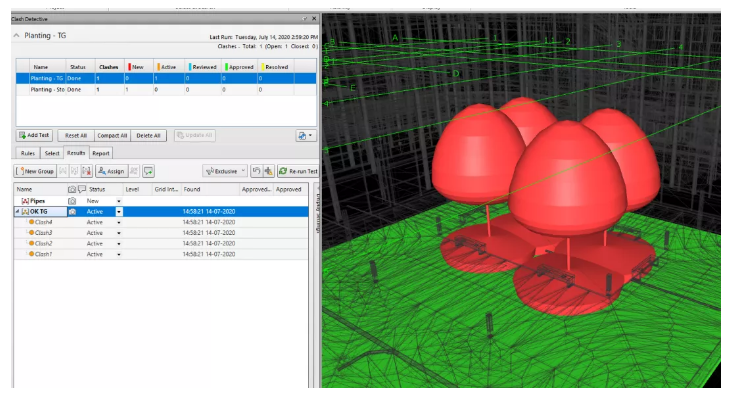This screenshot has width=729, height=395.
Task: Click the Reviewed column header with blue marker
Action: click(x=203, y=67)
